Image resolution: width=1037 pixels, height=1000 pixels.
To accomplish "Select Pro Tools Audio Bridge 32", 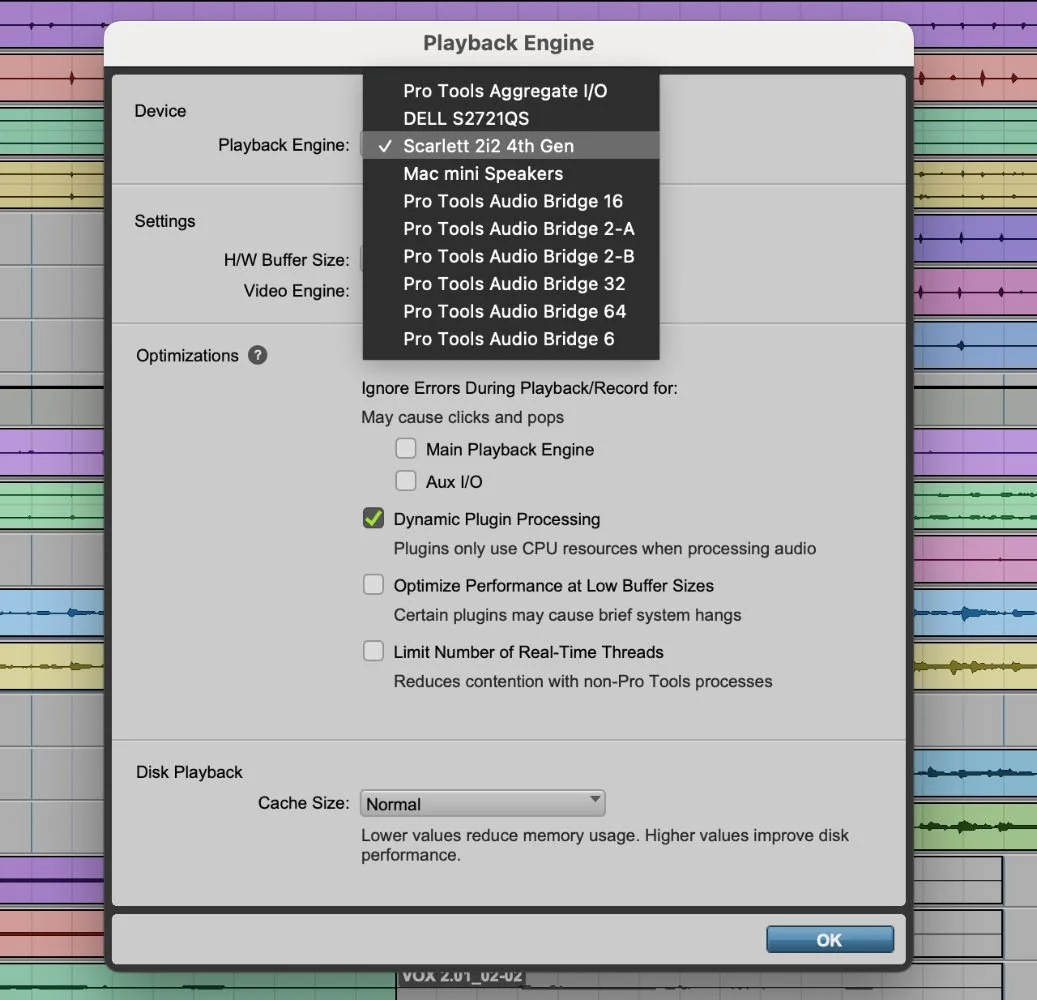I will click(511, 284).
